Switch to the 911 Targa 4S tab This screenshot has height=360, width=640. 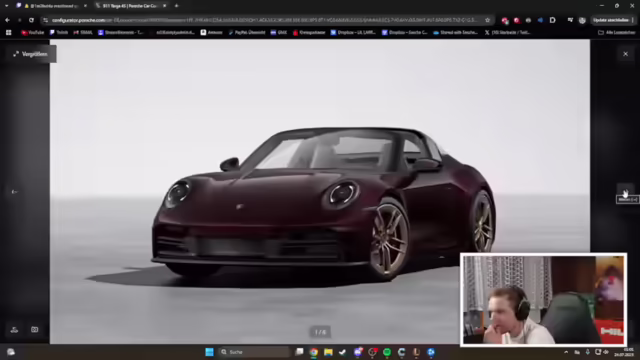pyautogui.click(x=131, y=6)
